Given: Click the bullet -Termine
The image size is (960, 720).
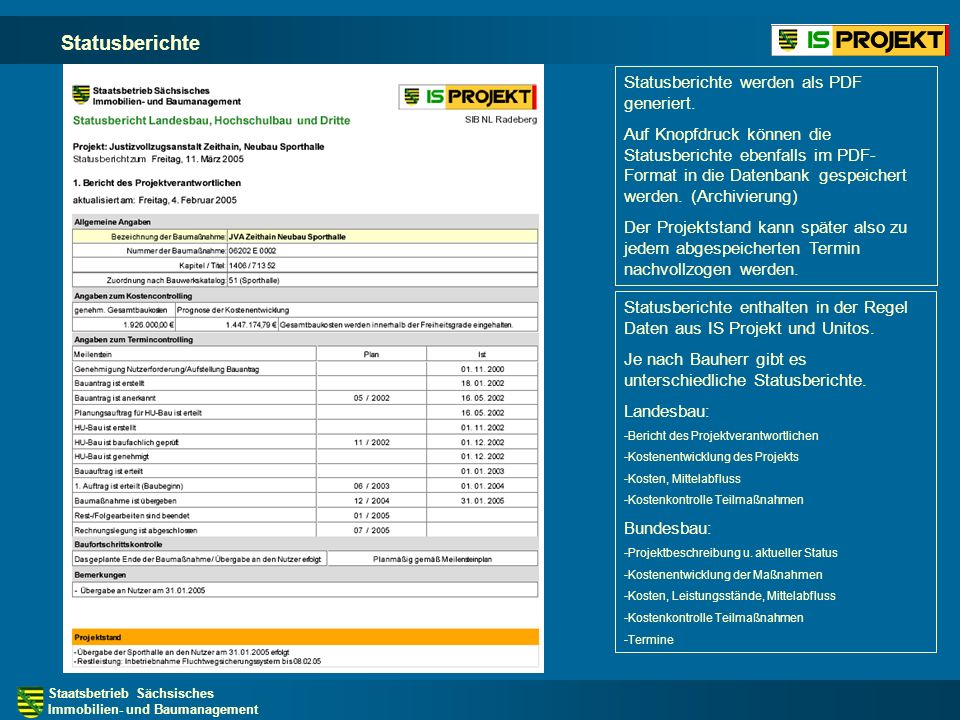Looking at the screenshot, I should click(648, 640).
